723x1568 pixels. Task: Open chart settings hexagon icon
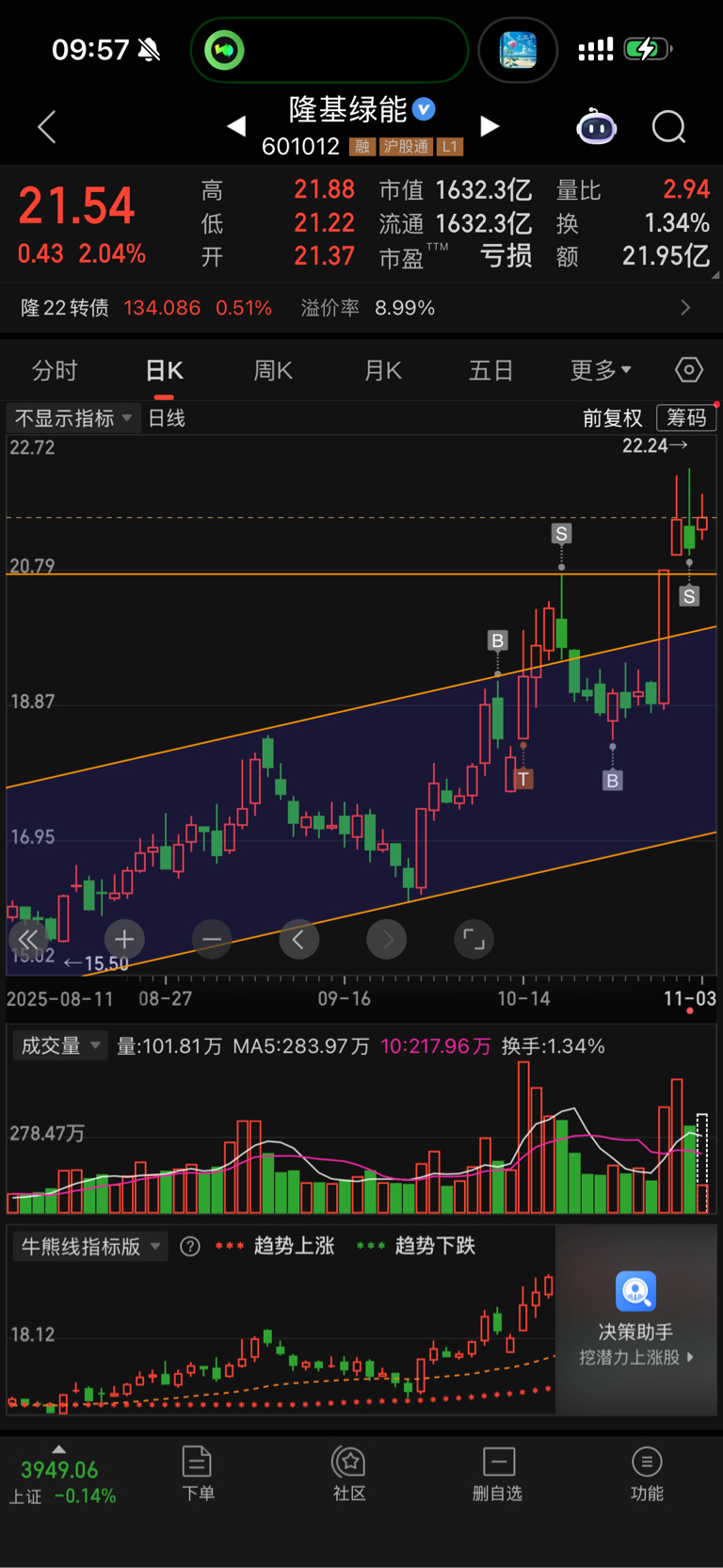pos(689,370)
